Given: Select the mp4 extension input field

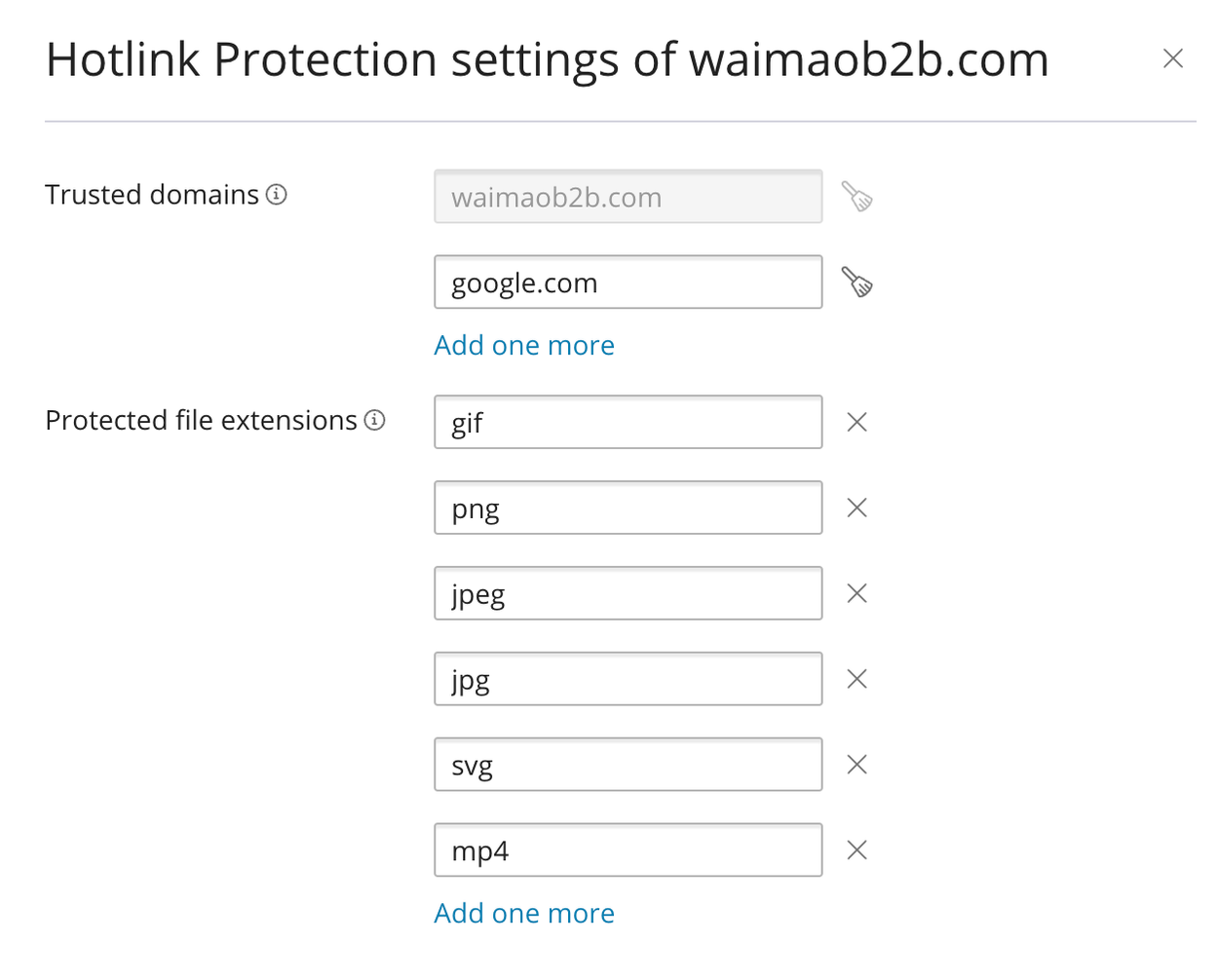Looking at the screenshot, I should coord(628,849).
